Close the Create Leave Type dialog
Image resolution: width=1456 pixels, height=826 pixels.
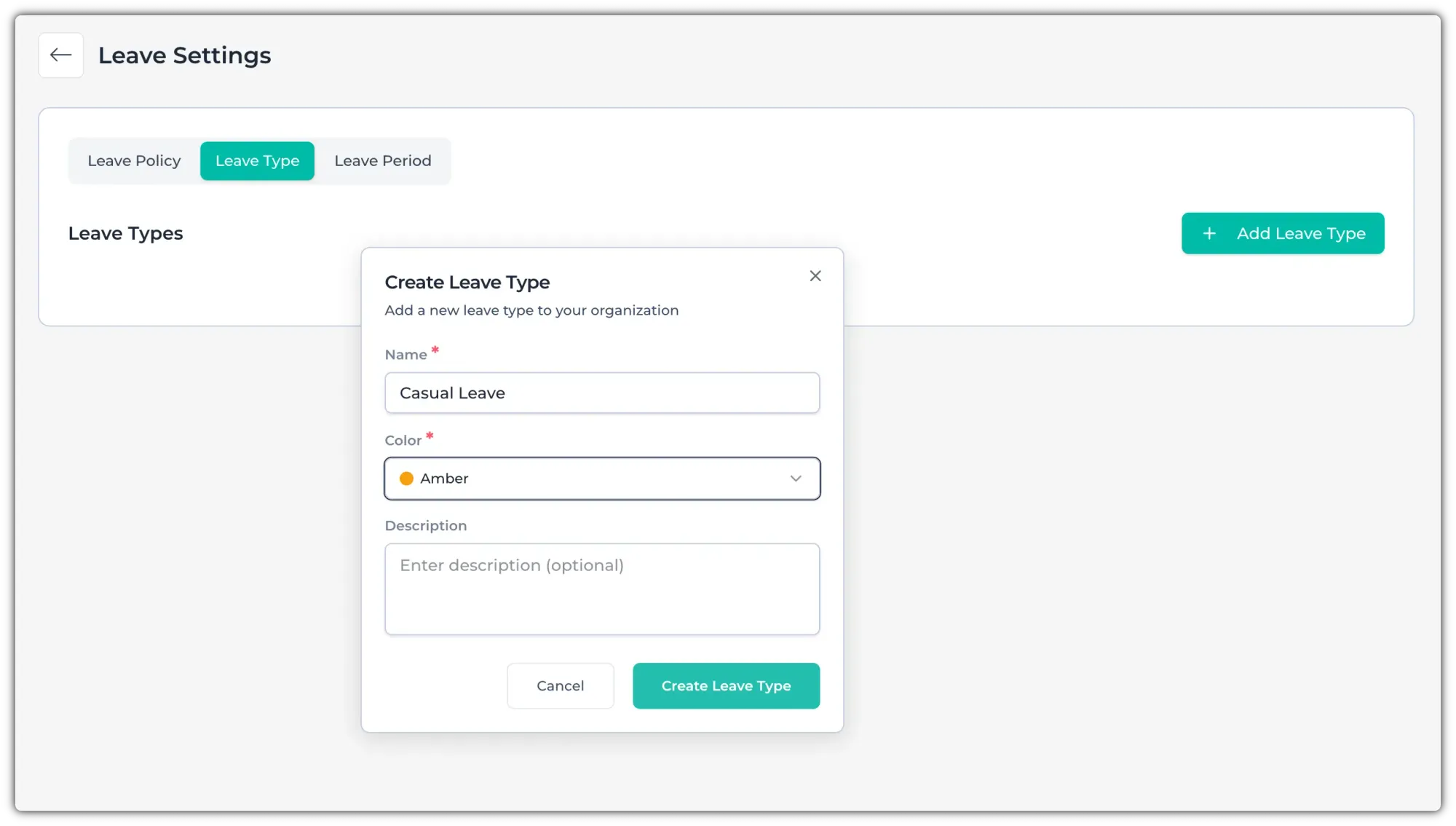[x=815, y=276]
